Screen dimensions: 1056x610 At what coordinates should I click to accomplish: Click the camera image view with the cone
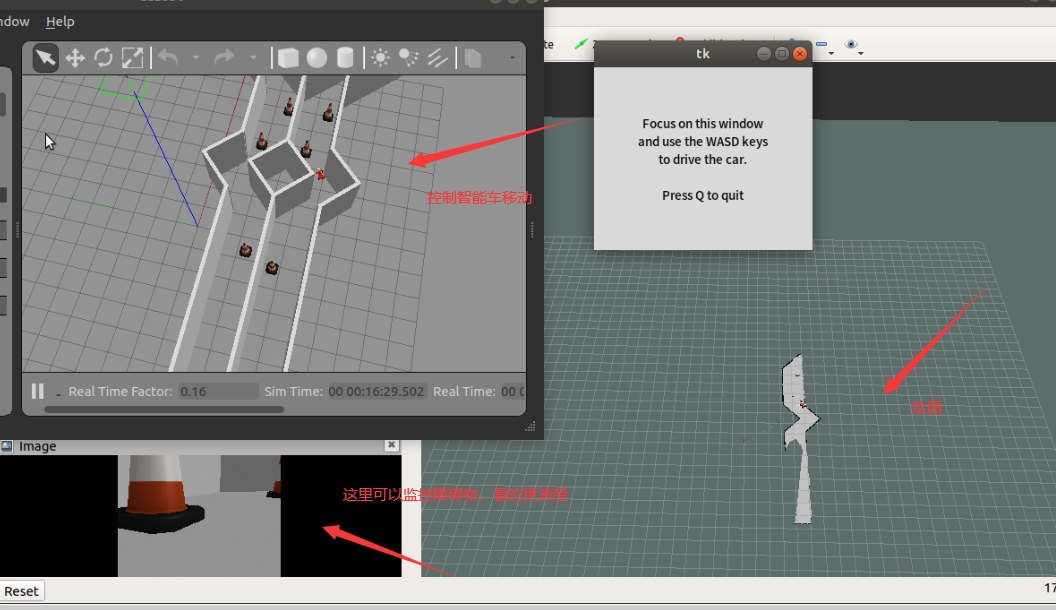(x=199, y=516)
